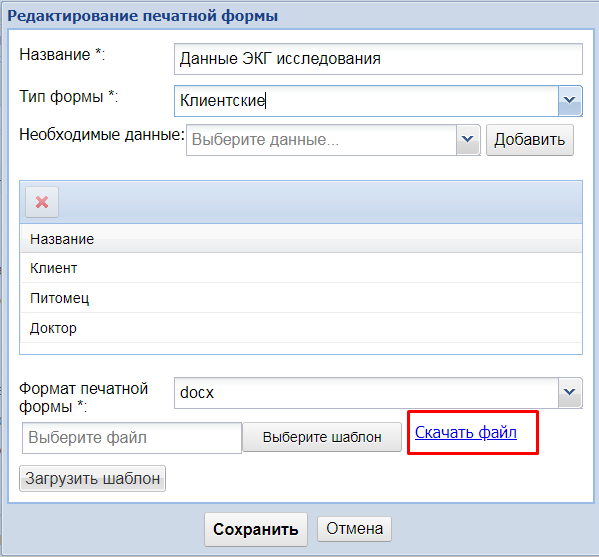The height and width of the screenshot is (557, 599).
Task: Click the Выберите файл input field
Action: [132, 438]
